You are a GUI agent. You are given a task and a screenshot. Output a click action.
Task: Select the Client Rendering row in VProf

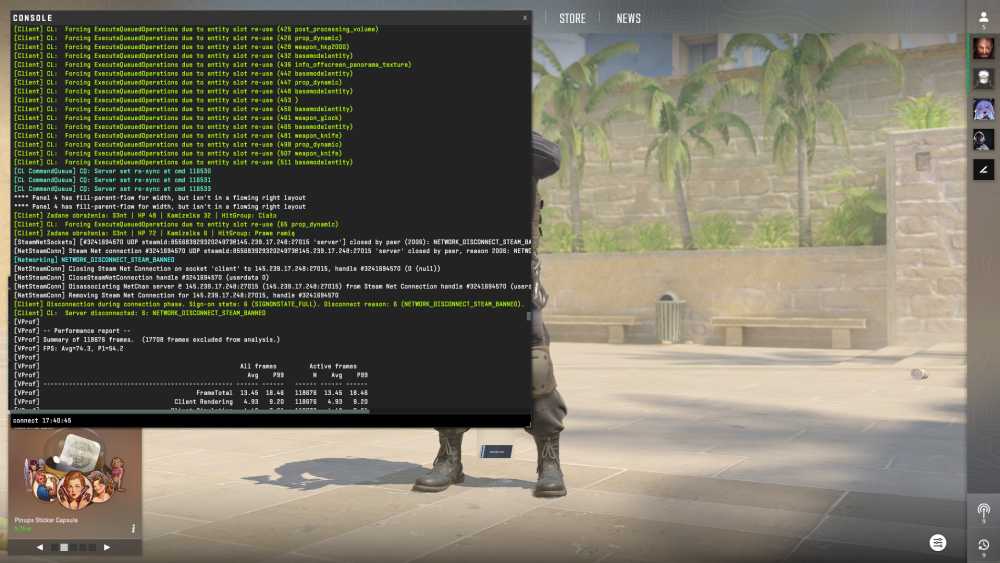point(191,402)
